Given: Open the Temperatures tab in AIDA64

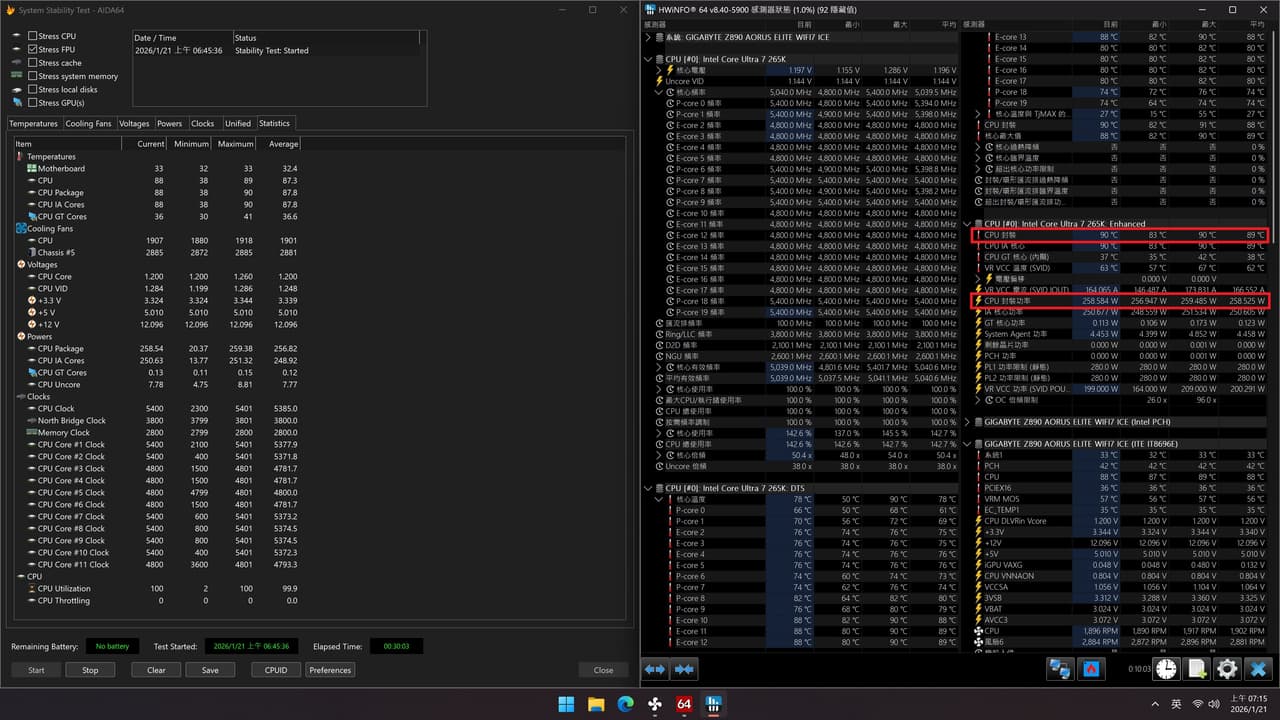Looking at the screenshot, I should tap(34, 123).
